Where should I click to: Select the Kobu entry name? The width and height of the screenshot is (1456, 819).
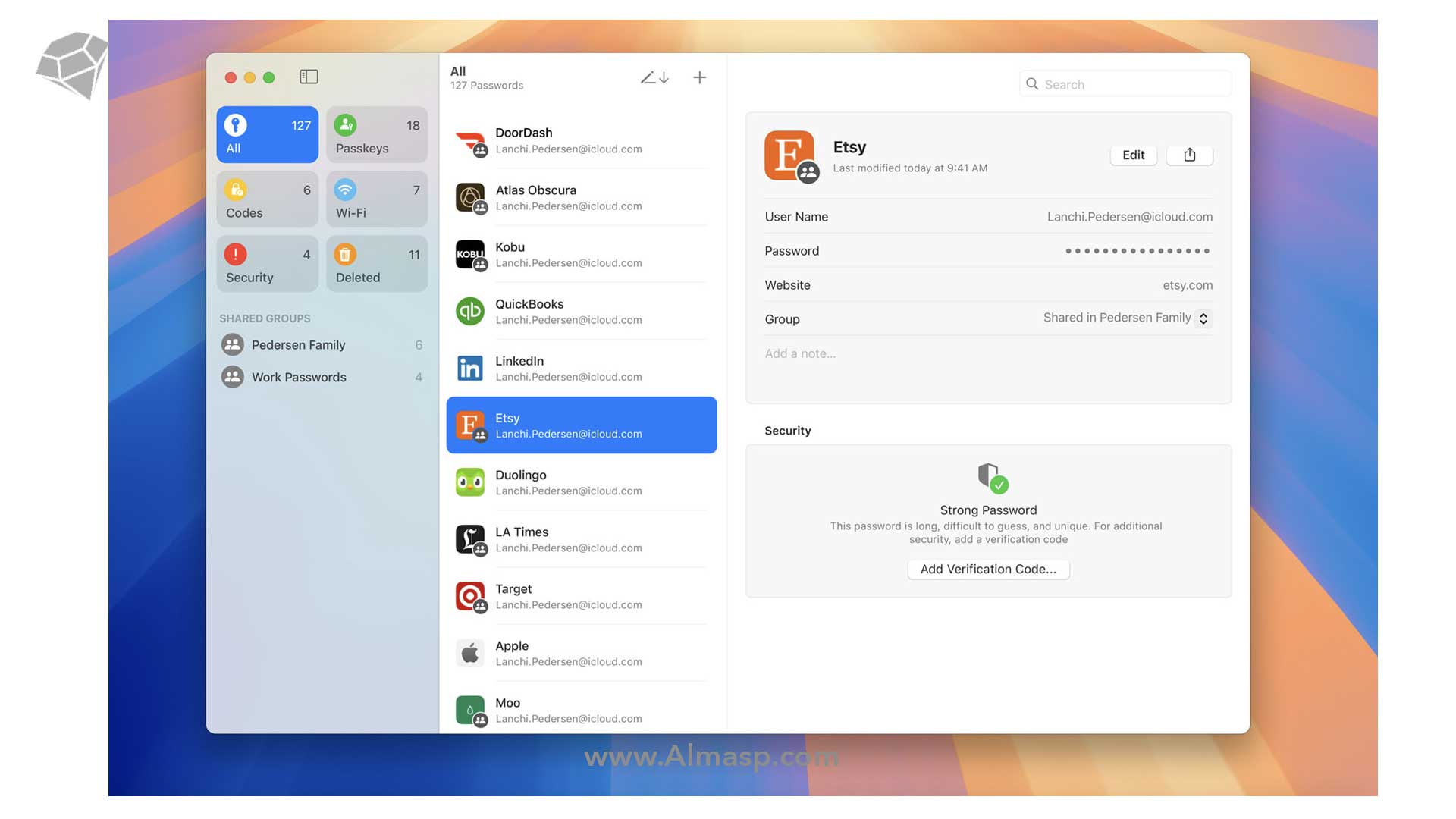[x=510, y=247]
